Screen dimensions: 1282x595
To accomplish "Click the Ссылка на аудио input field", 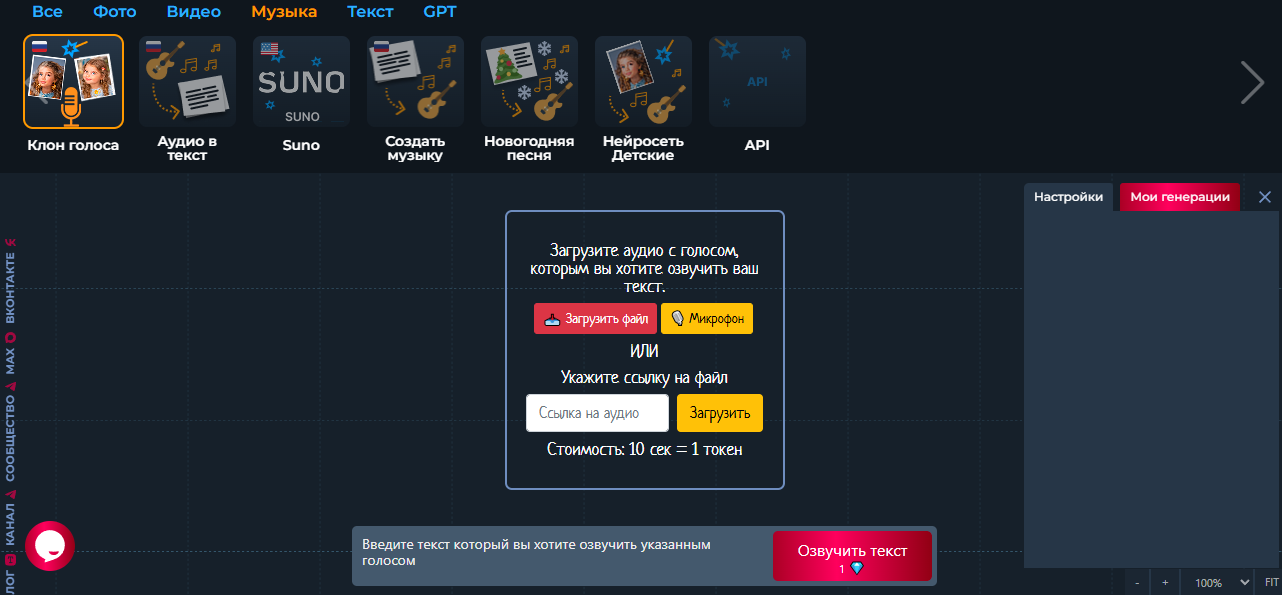I will point(598,413).
